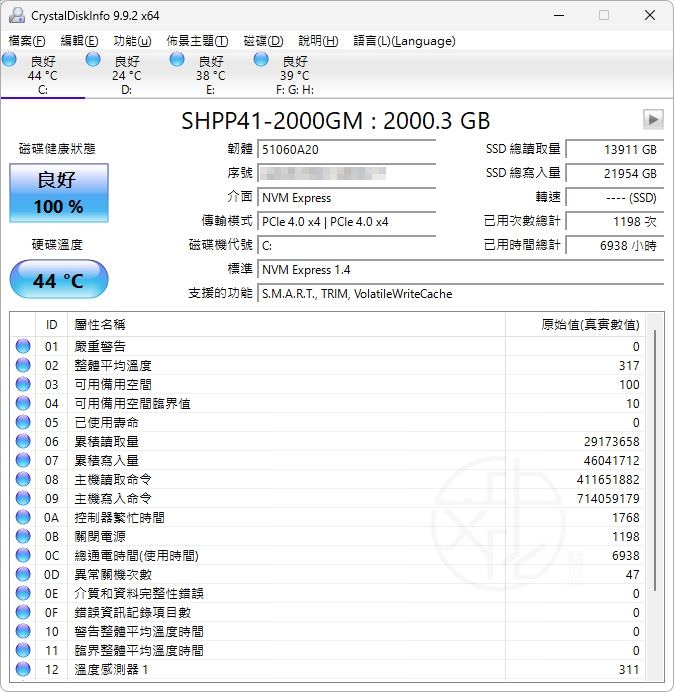Click the CrystalDiskInfo app icon in title bar

tap(17, 15)
